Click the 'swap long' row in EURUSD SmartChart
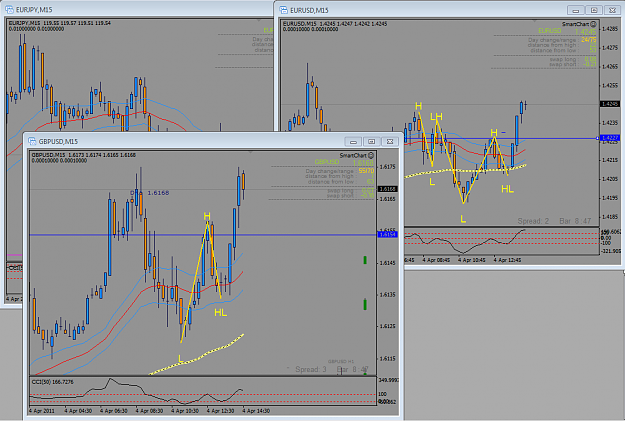Image resolution: width=625 pixels, height=421 pixels. point(573,59)
